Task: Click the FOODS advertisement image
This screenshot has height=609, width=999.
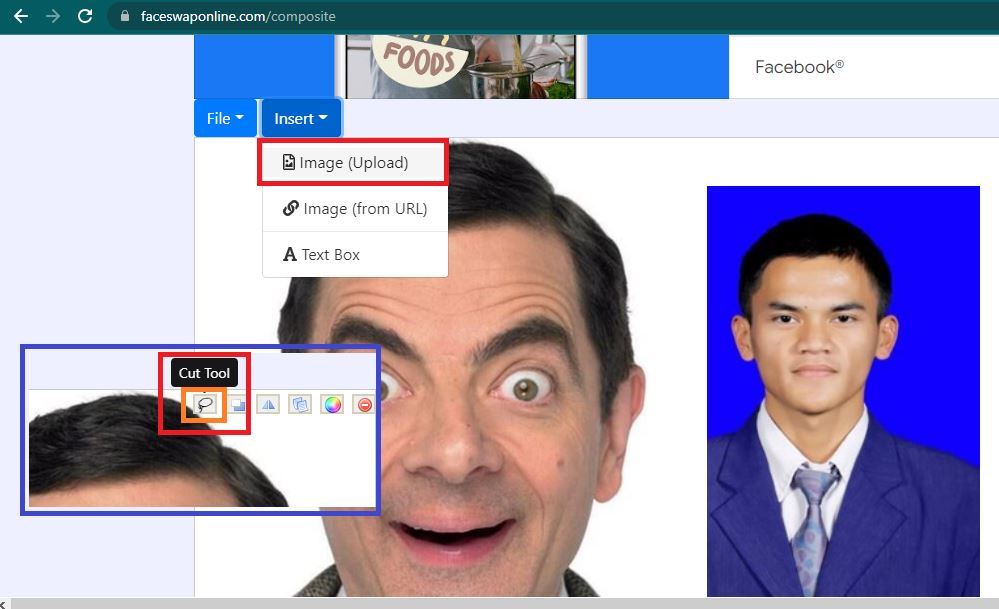Action: click(460, 66)
